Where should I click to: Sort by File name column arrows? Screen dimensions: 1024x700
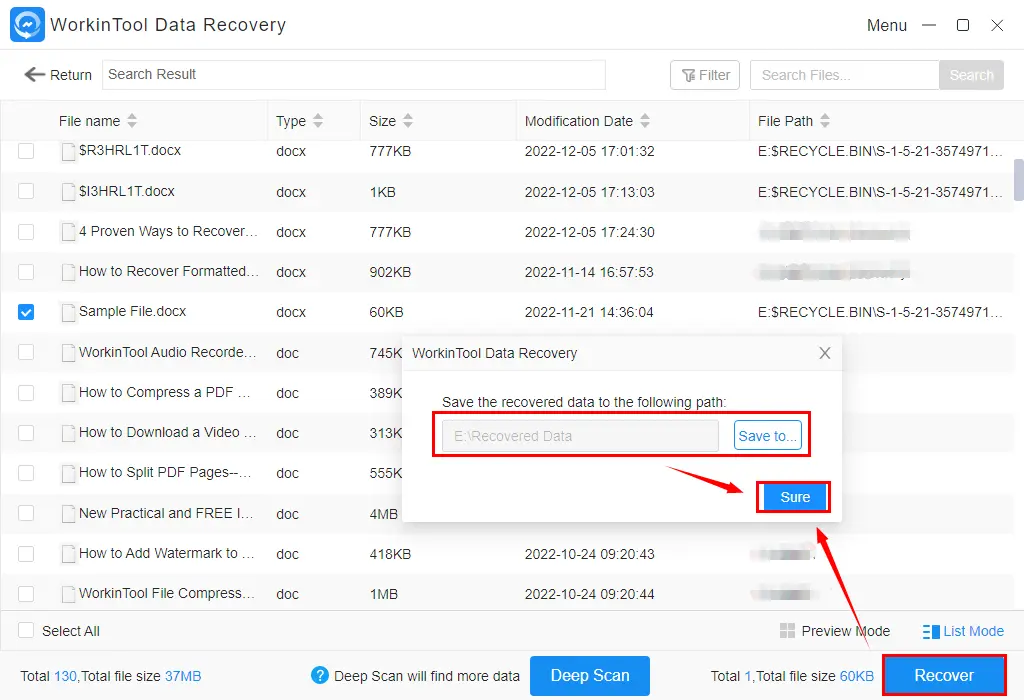pyautogui.click(x=132, y=121)
